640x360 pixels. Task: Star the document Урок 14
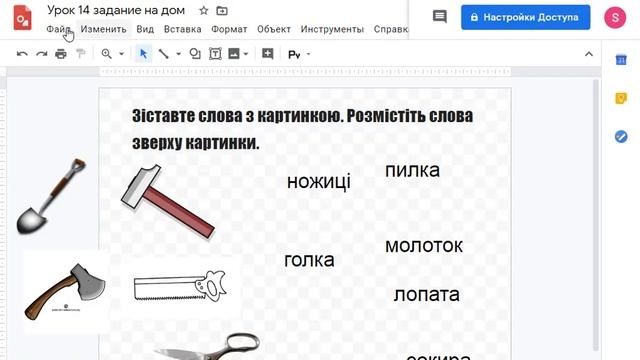[203, 11]
